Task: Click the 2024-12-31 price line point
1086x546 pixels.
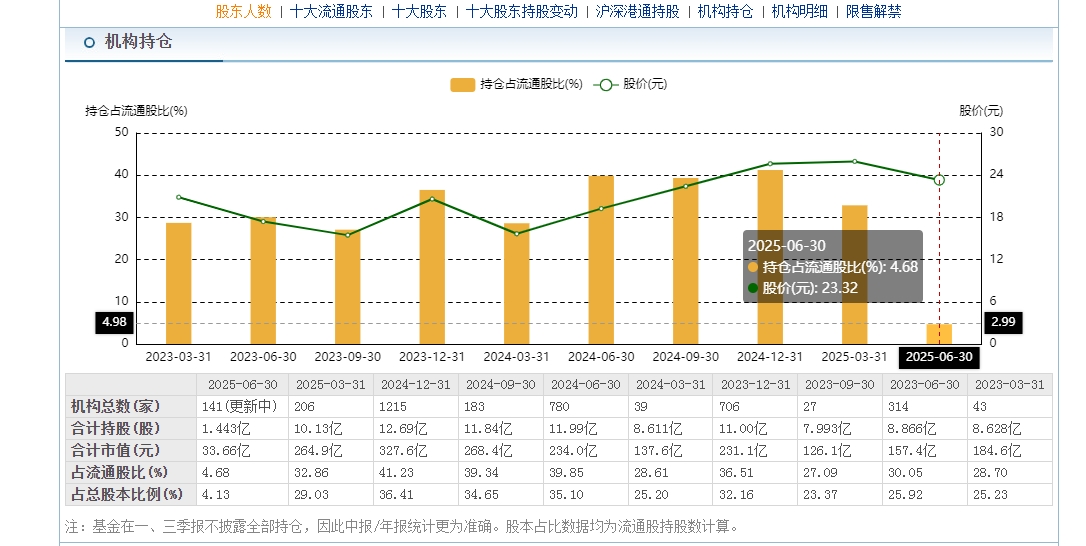Action: point(770,164)
